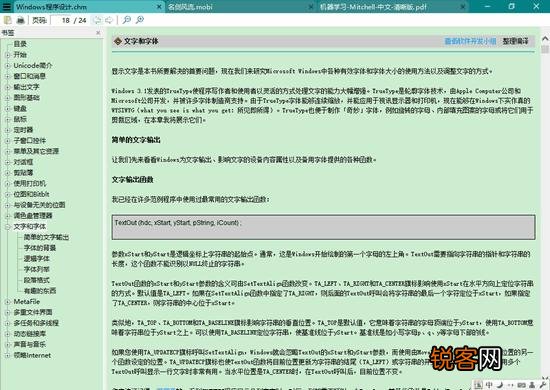
Task: Select 多任务和多线程 bookmark
Action: (x=36, y=323)
